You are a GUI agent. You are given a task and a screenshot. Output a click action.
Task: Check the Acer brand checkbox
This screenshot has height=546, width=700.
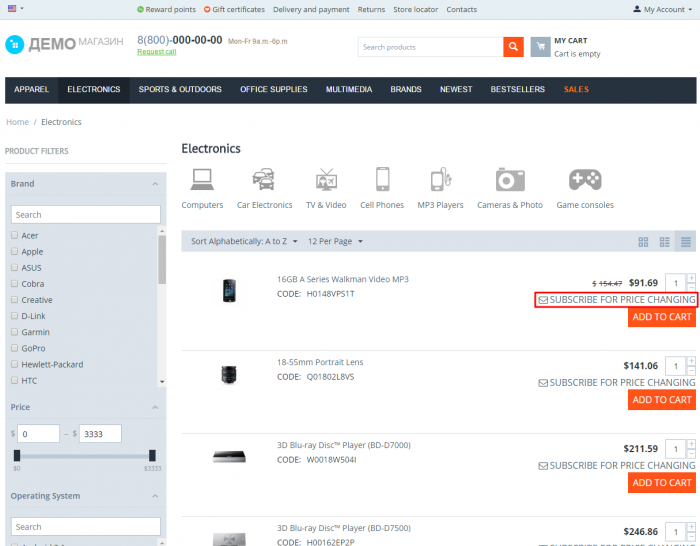pos(14,235)
